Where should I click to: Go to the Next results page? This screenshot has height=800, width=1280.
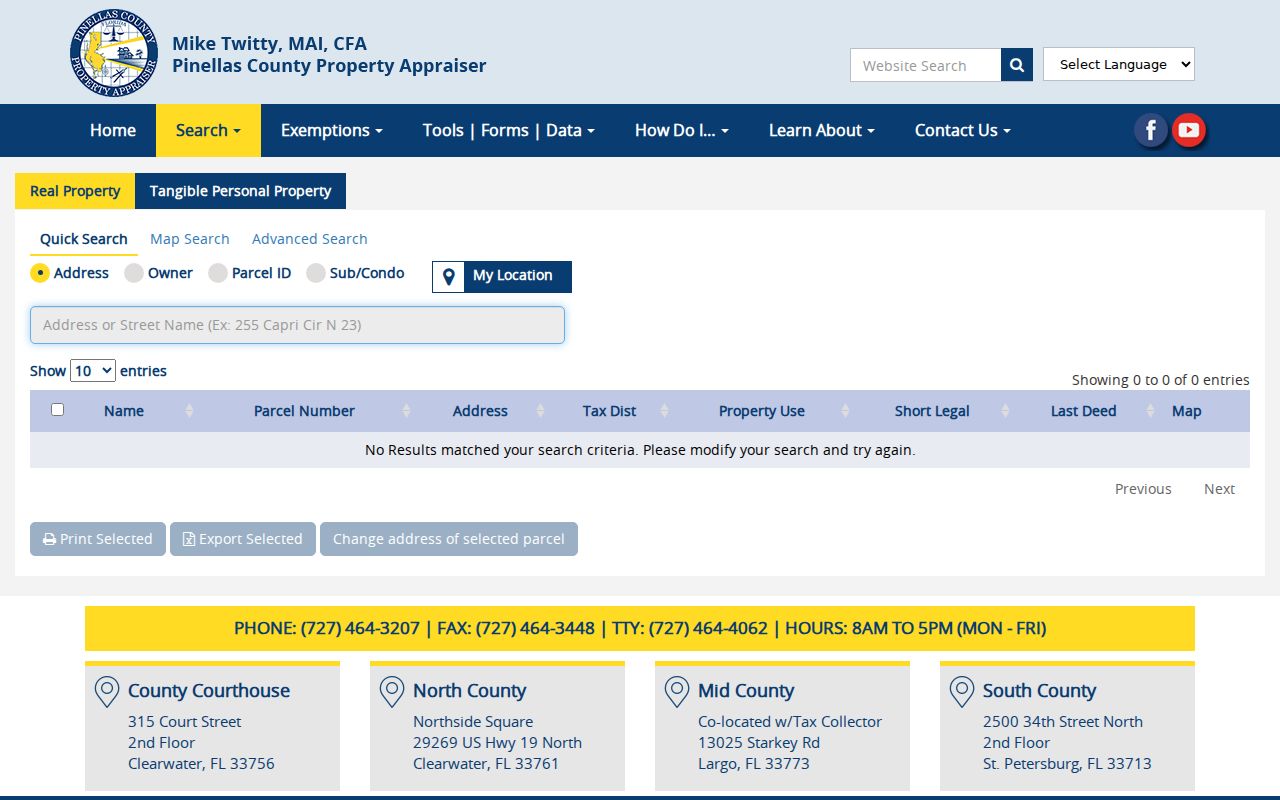coord(1219,489)
